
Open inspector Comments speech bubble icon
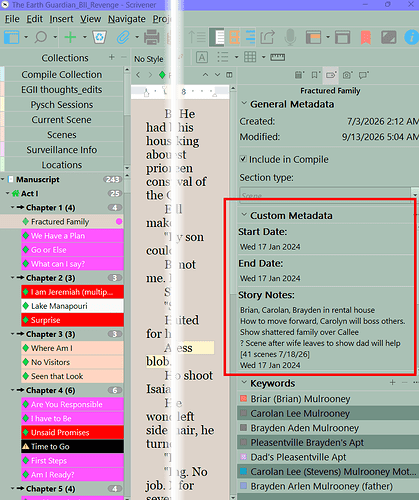tap(363, 75)
